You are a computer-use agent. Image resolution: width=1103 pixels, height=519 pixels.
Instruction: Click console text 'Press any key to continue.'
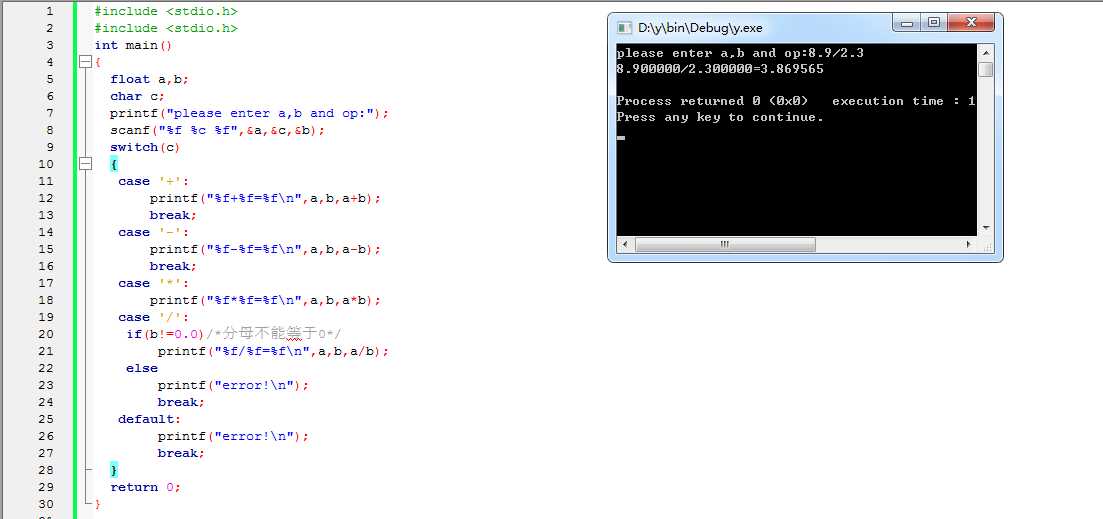tap(720, 117)
